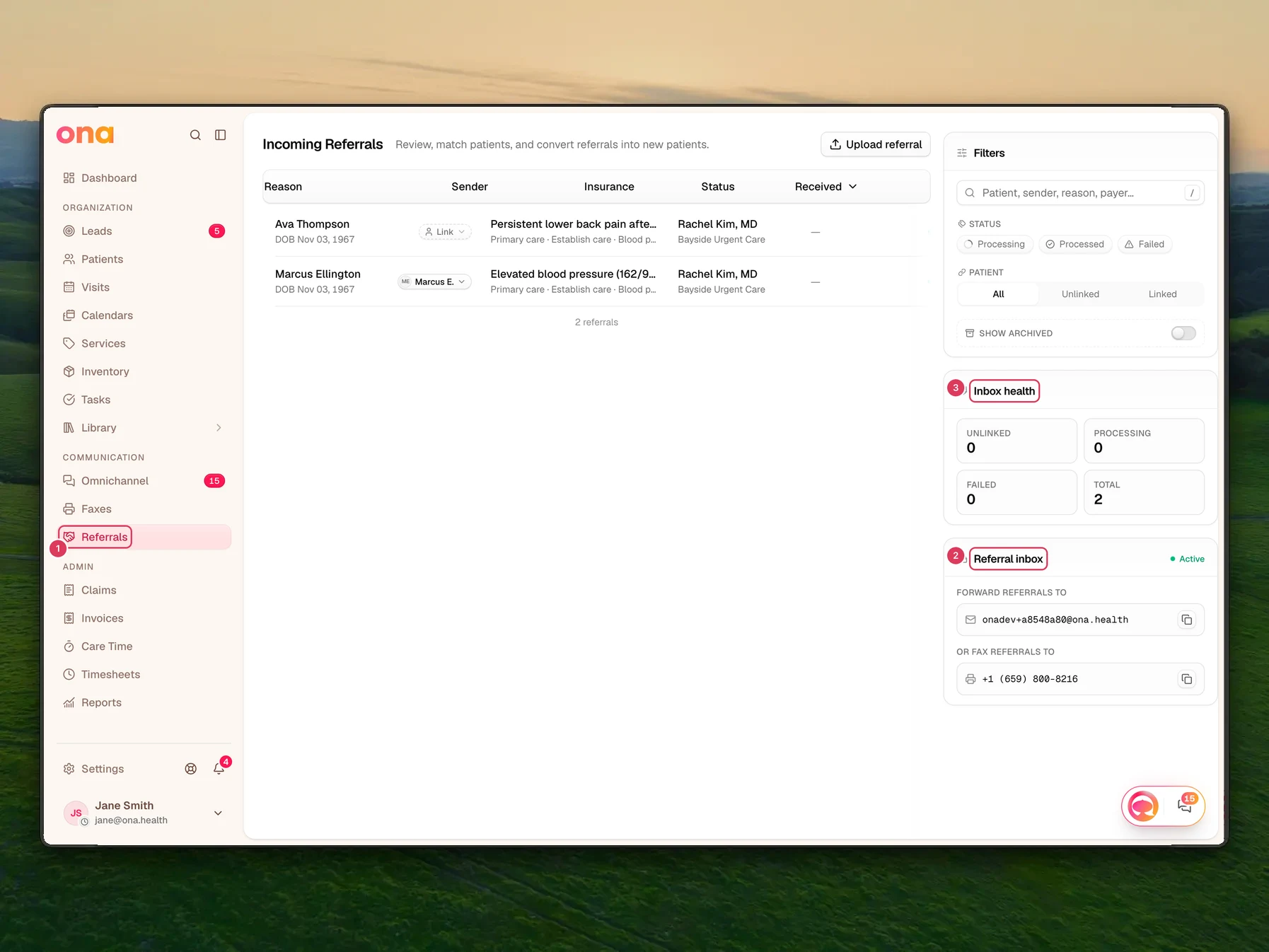Viewport: 1269px width, 952px height.
Task: Collapse sidebar using the panel icon
Action: coord(221,135)
